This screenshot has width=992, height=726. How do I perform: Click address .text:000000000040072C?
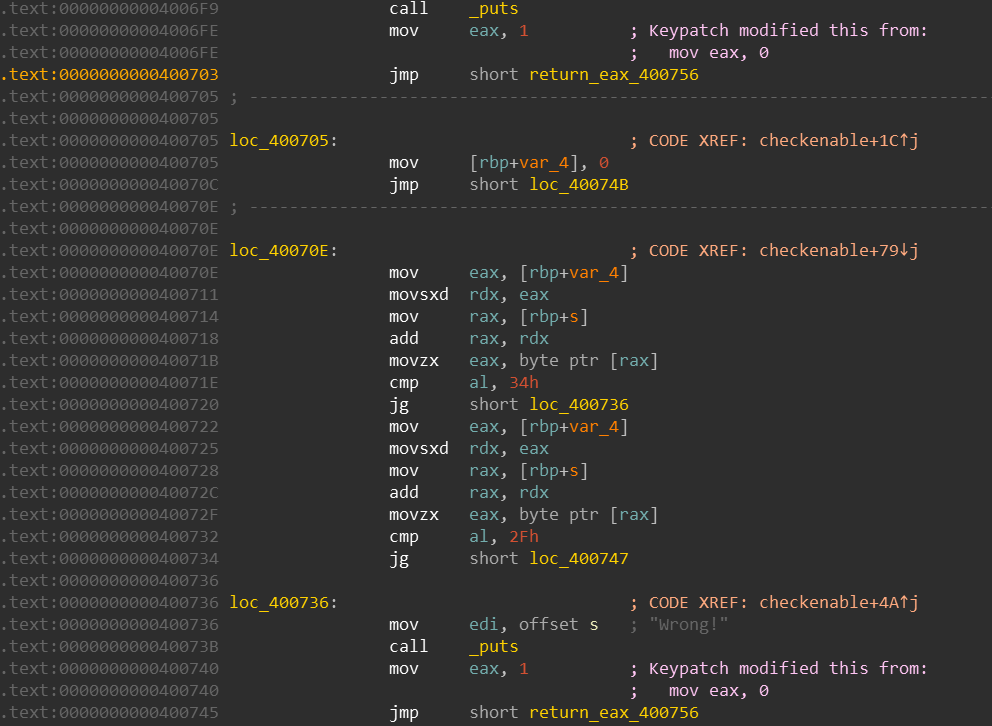coord(110,493)
